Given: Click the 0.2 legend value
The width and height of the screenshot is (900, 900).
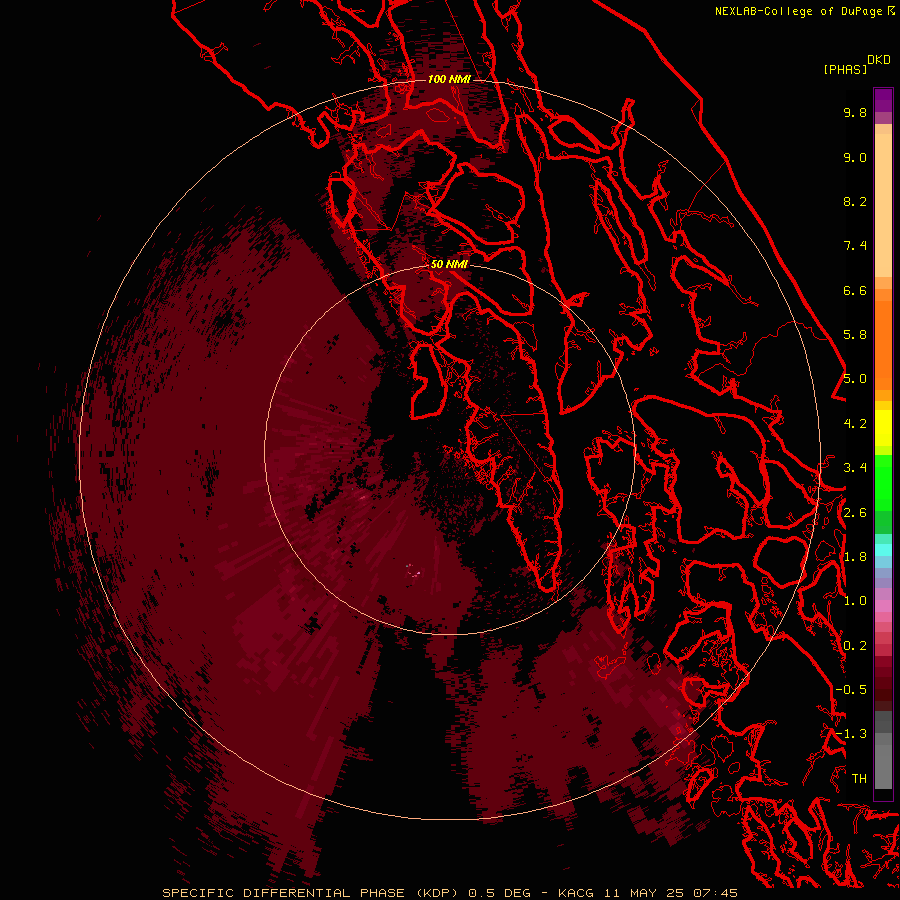Looking at the screenshot, I should (855, 646).
